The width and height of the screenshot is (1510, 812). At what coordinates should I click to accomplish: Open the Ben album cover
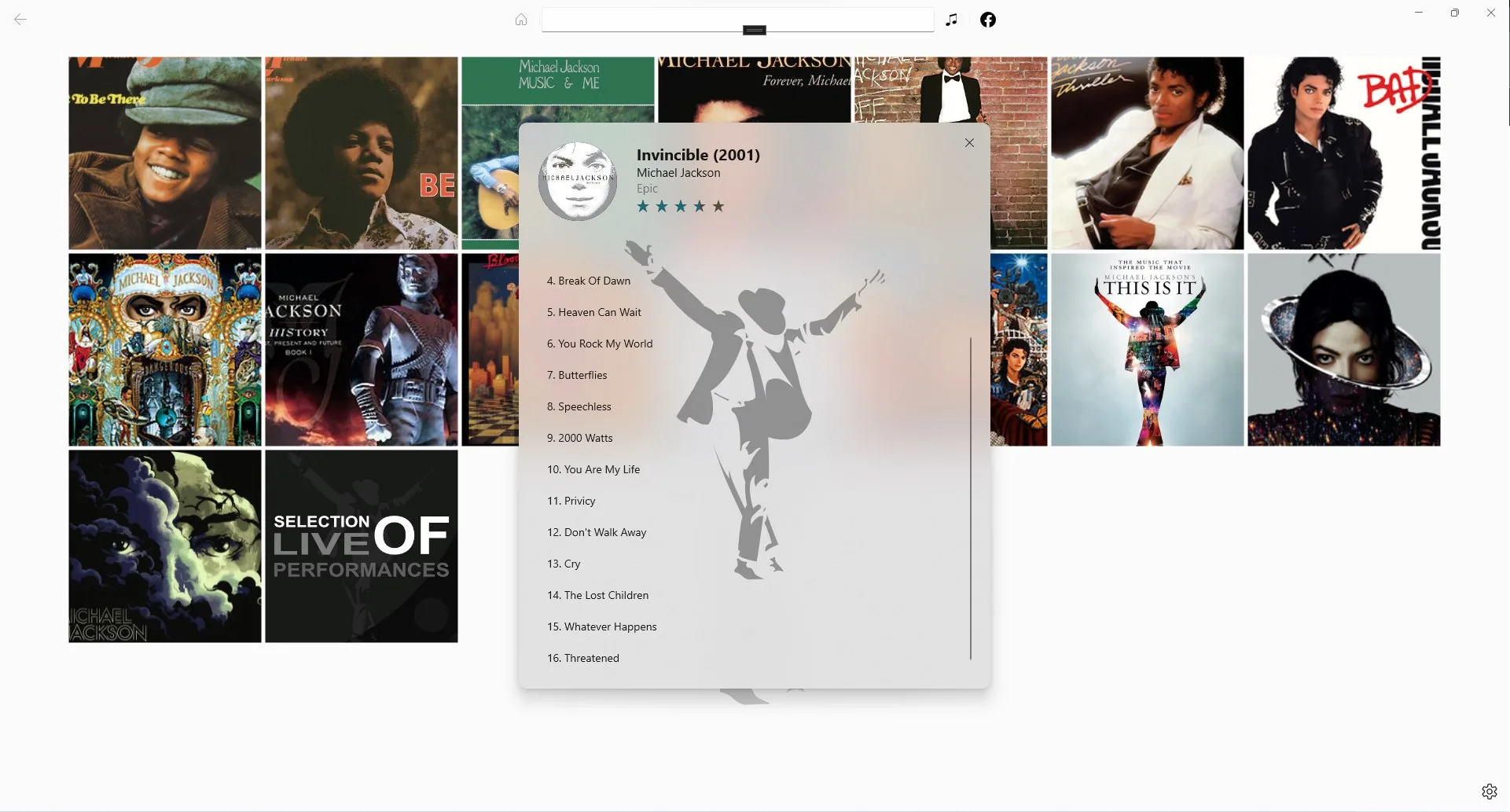pos(362,153)
